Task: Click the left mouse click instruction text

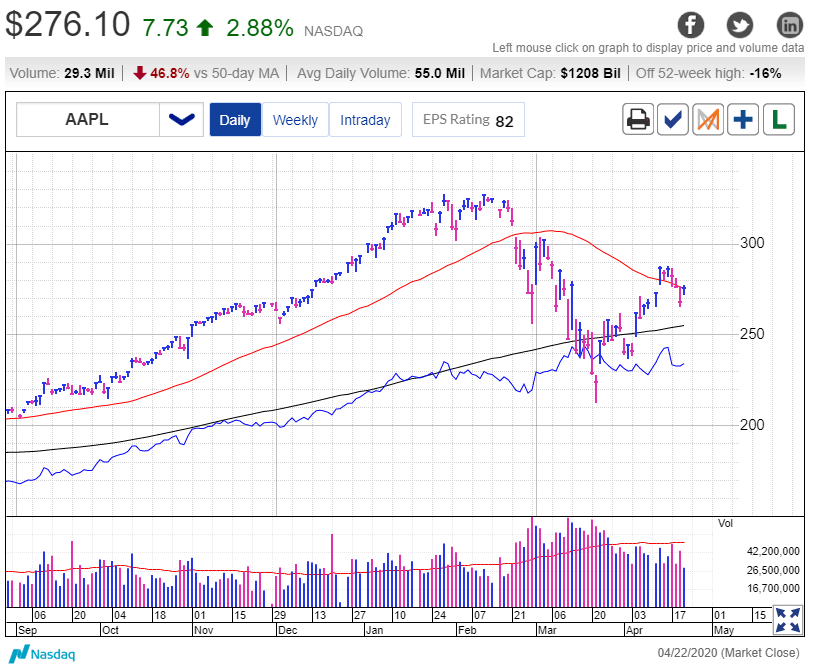Action: pos(648,48)
